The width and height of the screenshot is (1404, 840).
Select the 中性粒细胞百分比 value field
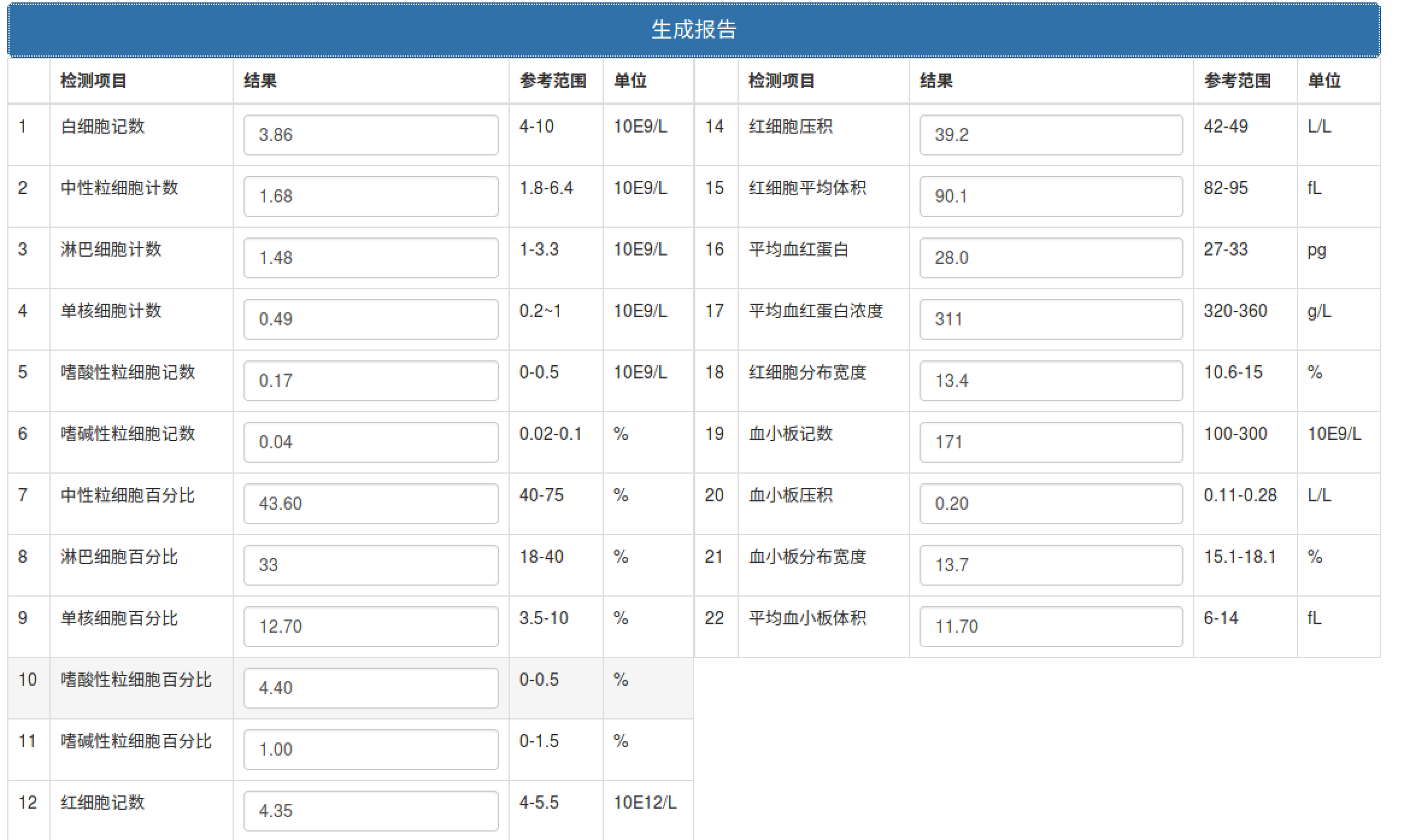pyautogui.click(x=370, y=503)
